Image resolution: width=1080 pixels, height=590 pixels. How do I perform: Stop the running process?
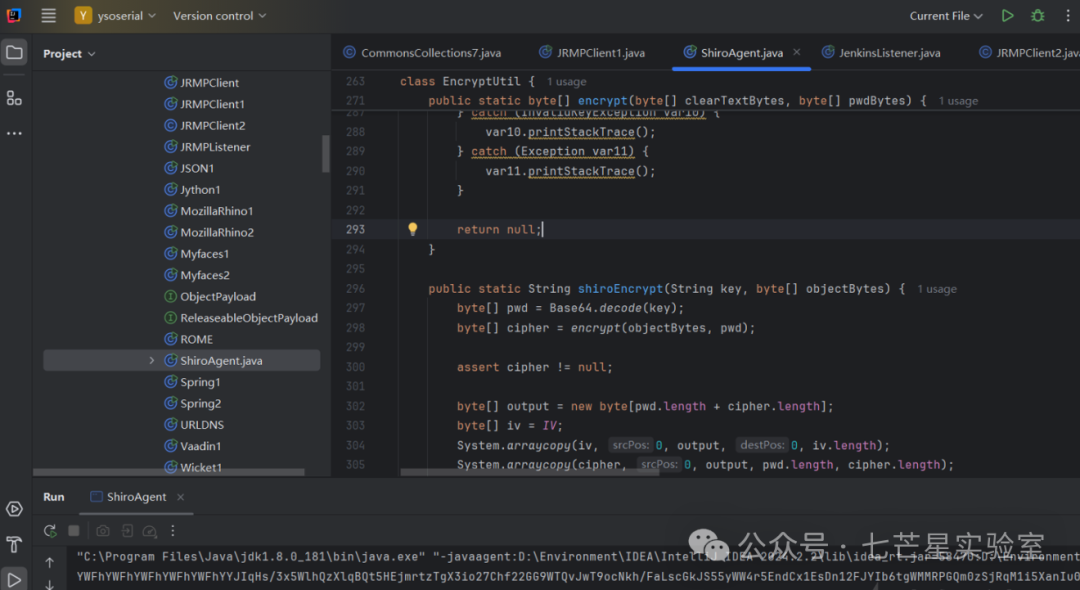point(74,530)
